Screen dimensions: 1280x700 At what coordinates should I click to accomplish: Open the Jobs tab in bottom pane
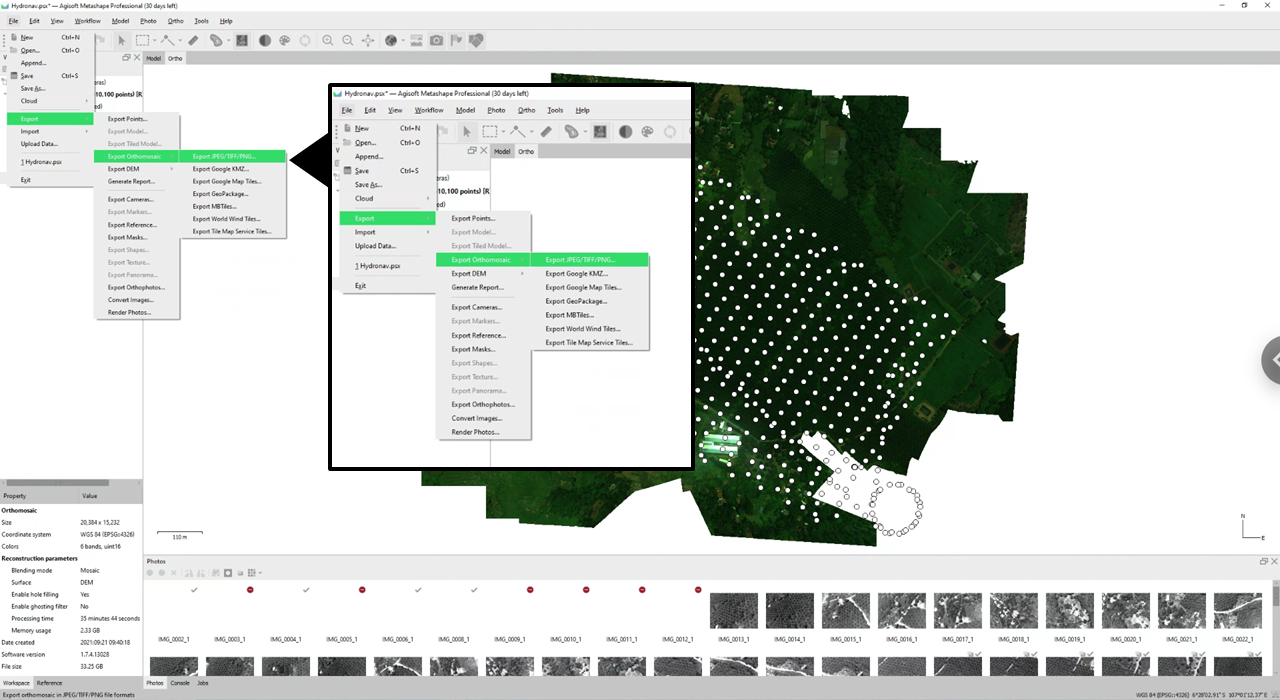pos(203,683)
